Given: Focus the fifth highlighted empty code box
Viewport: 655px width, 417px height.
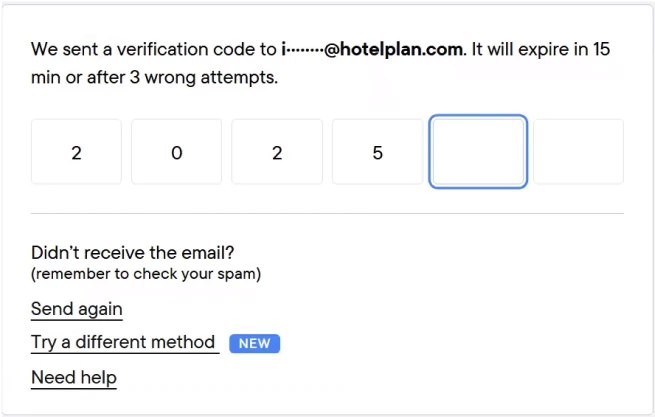Looking at the screenshot, I should 478,152.
